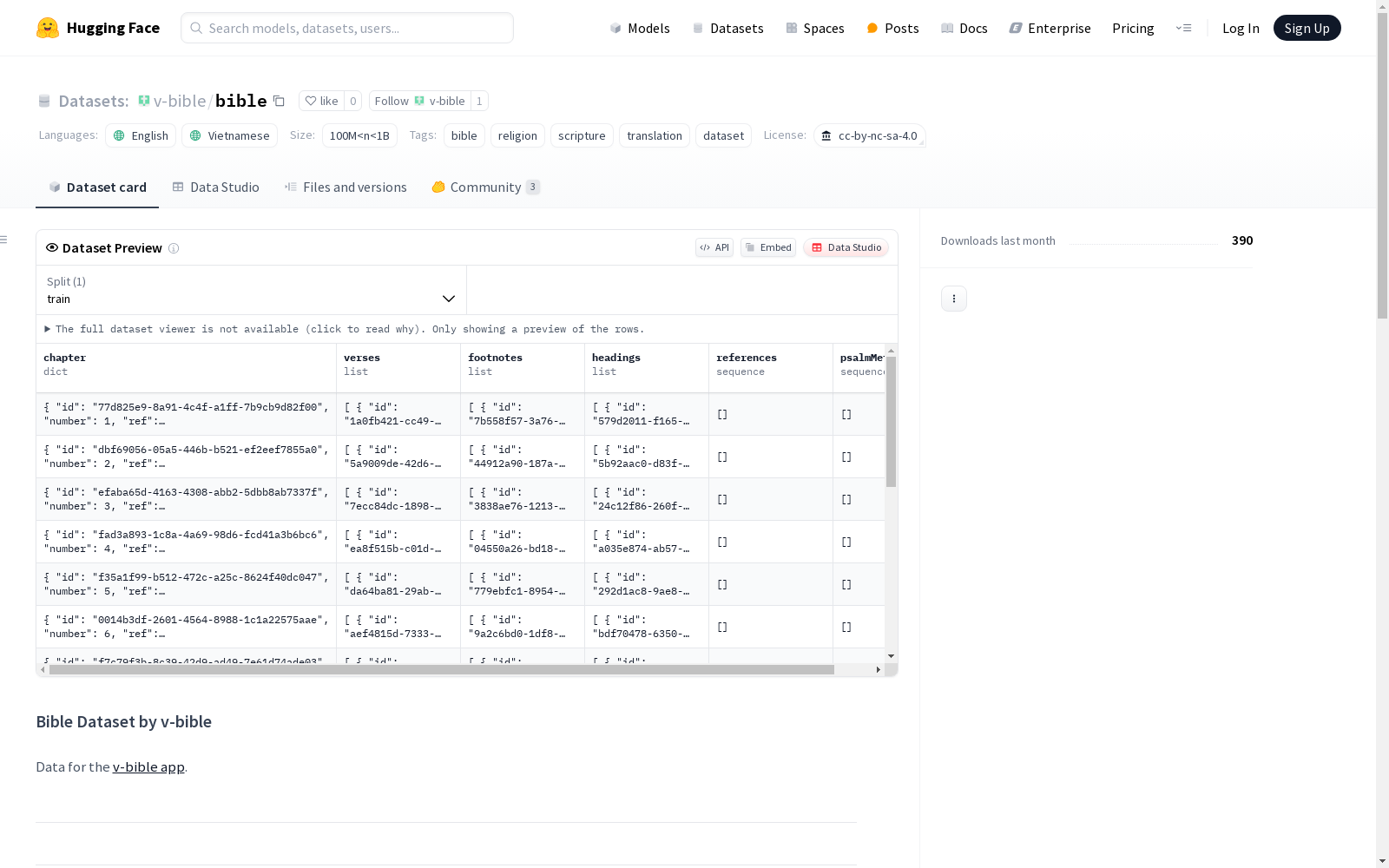Click the footnotes cell starting 3838ae76
The image size is (1389, 868).
pyautogui.click(x=523, y=499)
